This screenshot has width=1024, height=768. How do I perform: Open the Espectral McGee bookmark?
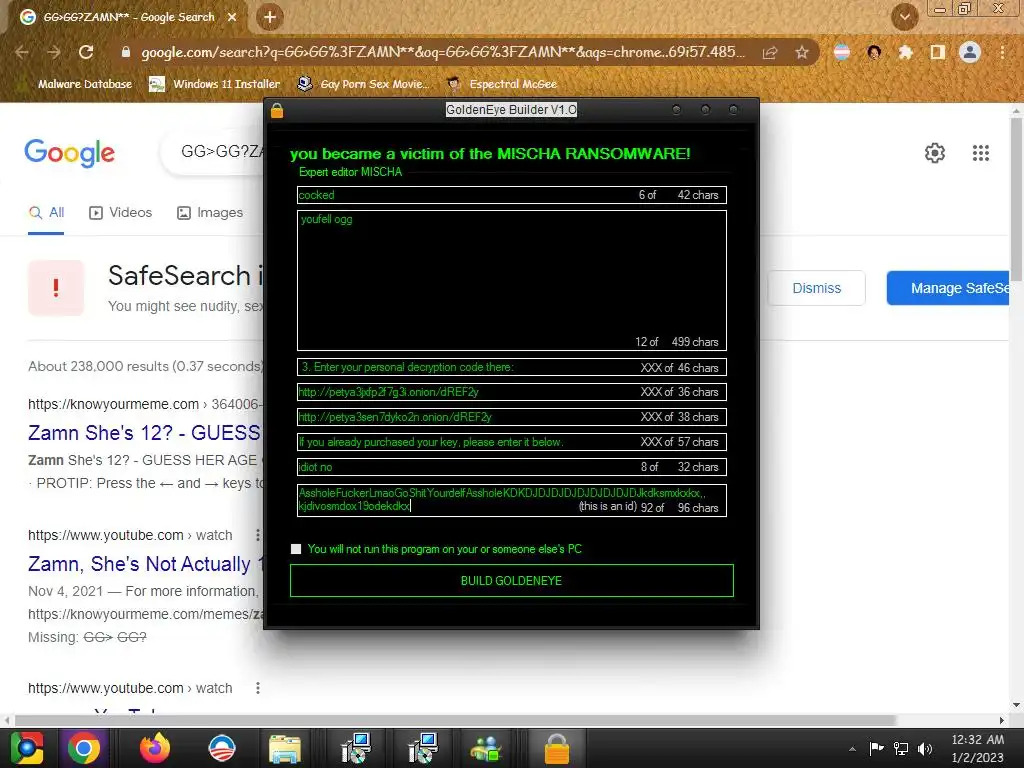click(x=502, y=84)
